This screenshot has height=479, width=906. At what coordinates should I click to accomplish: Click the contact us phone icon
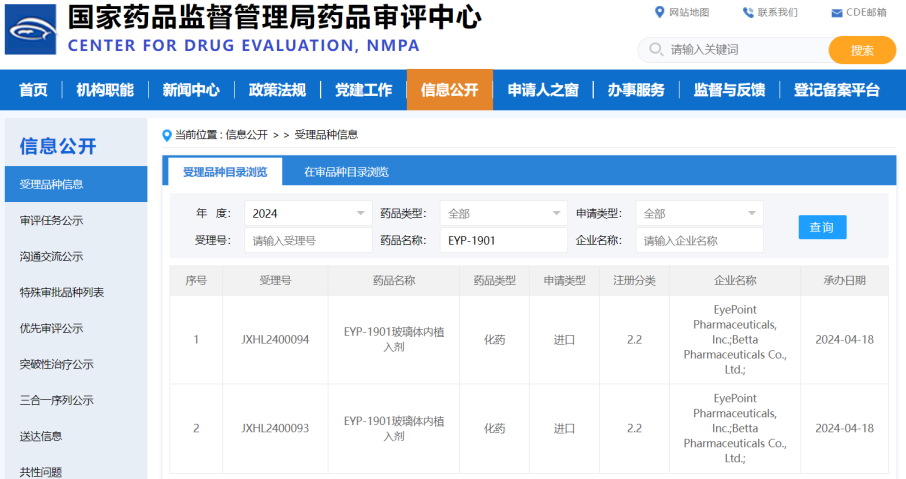coord(748,12)
